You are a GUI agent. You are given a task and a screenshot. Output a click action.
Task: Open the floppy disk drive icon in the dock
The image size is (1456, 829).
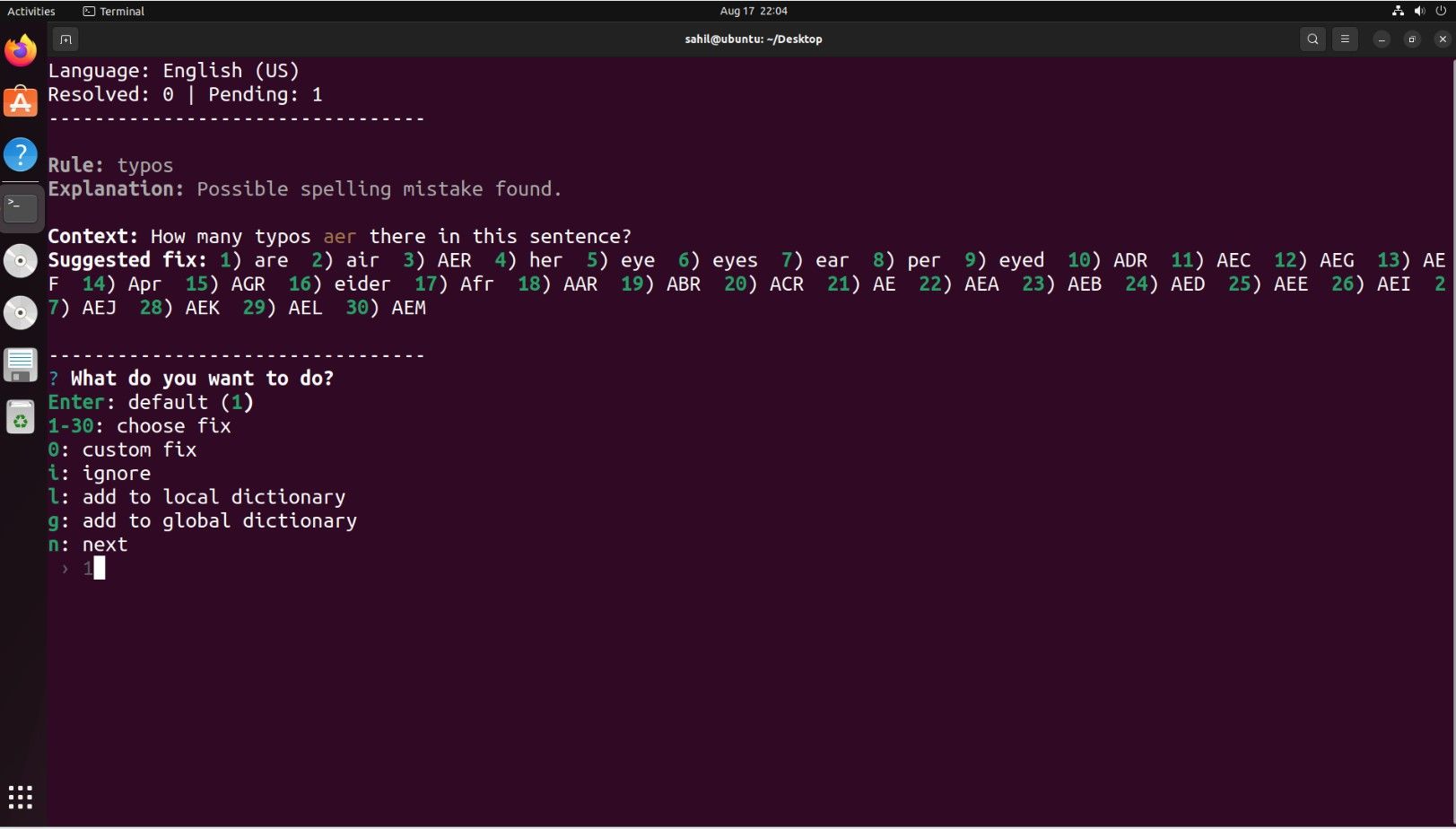click(x=20, y=364)
